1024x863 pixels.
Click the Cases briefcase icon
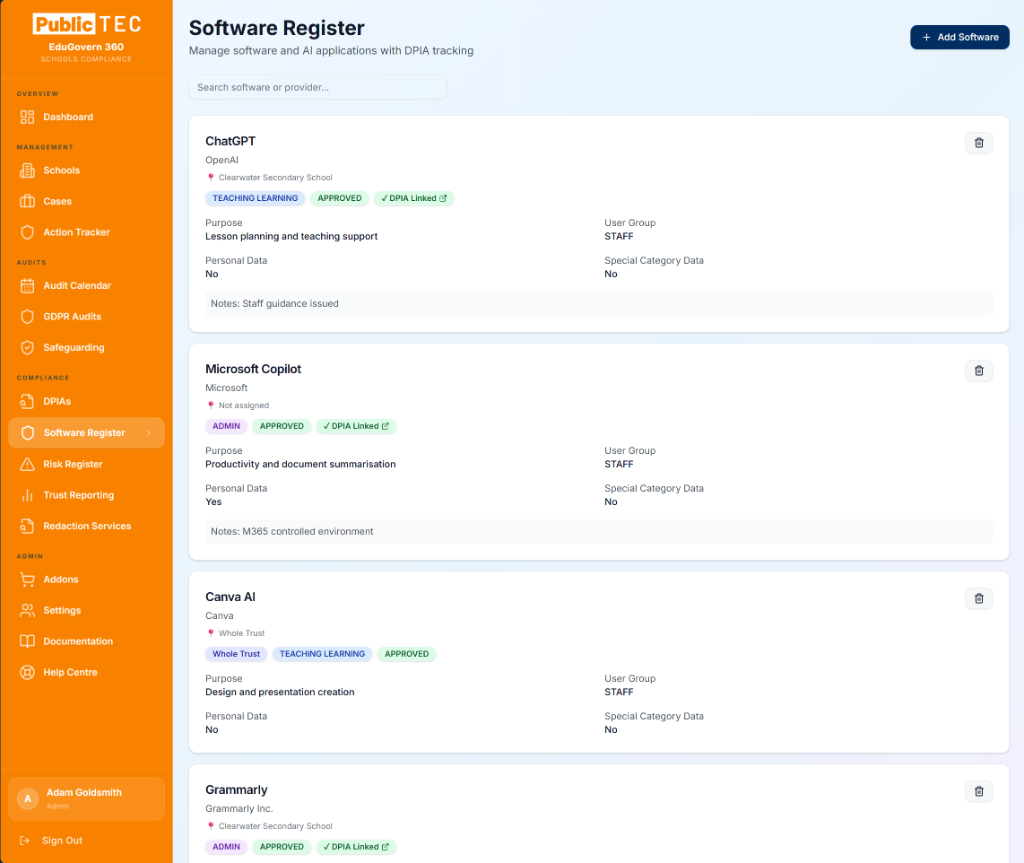click(27, 201)
